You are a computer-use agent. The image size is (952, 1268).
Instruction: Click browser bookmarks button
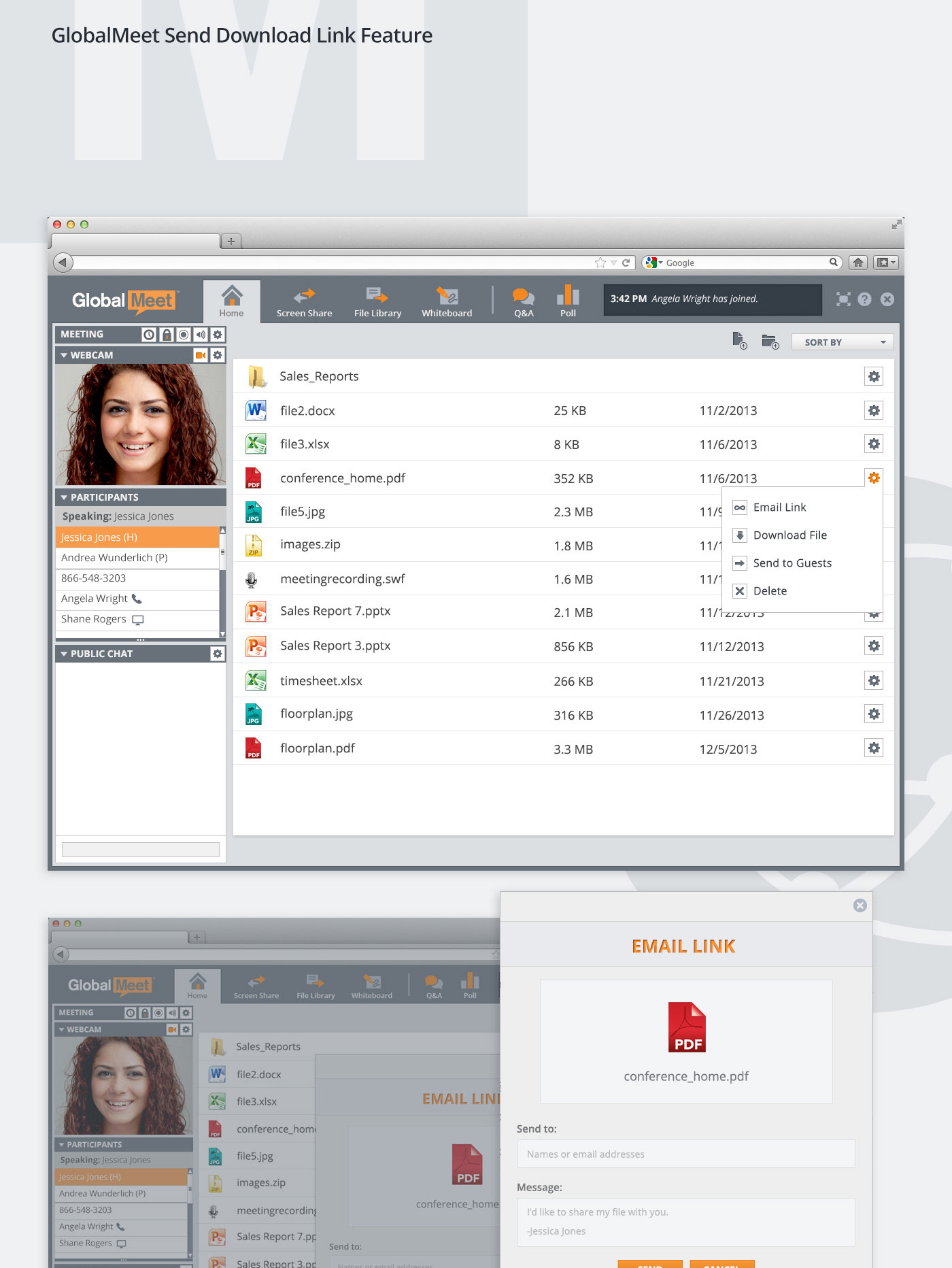(886, 263)
